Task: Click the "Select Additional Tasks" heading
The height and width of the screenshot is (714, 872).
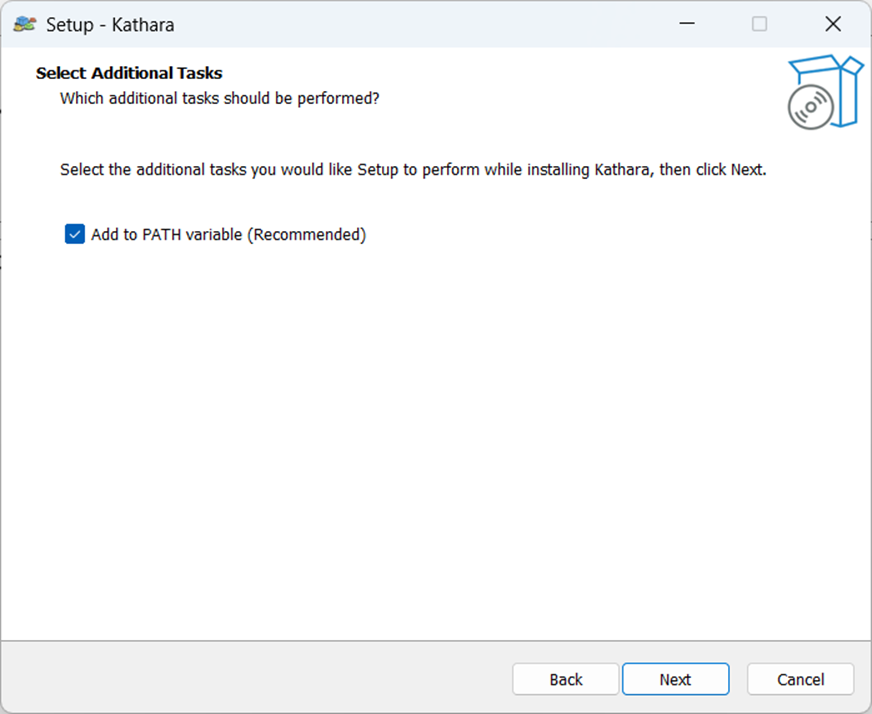Action: tap(129, 73)
